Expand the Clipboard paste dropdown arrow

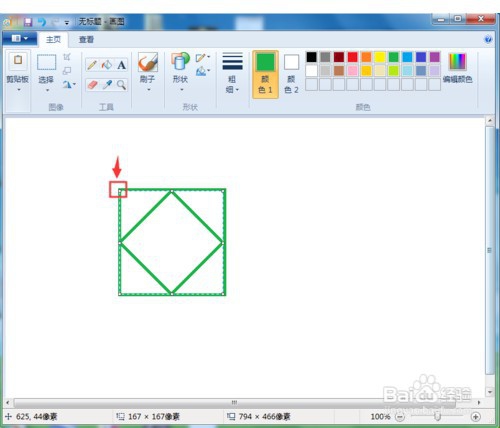pyautogui.click(x=19, y=90)
